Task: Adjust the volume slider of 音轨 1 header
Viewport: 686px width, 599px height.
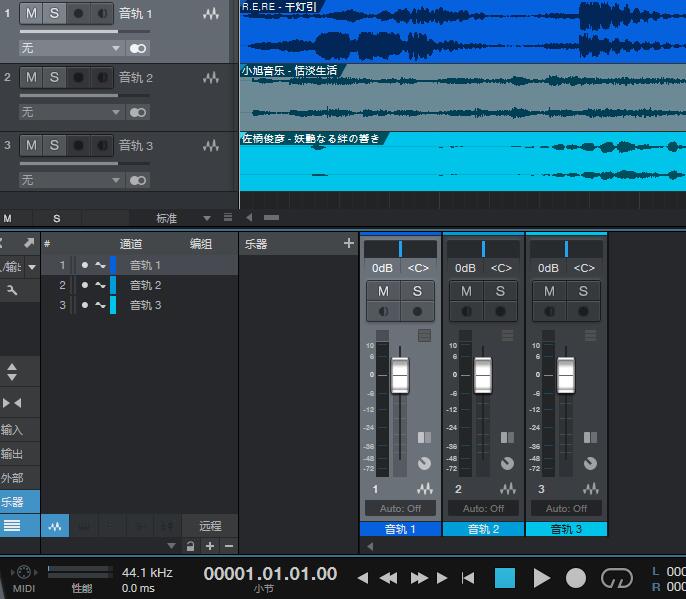Action: [85, 32]
